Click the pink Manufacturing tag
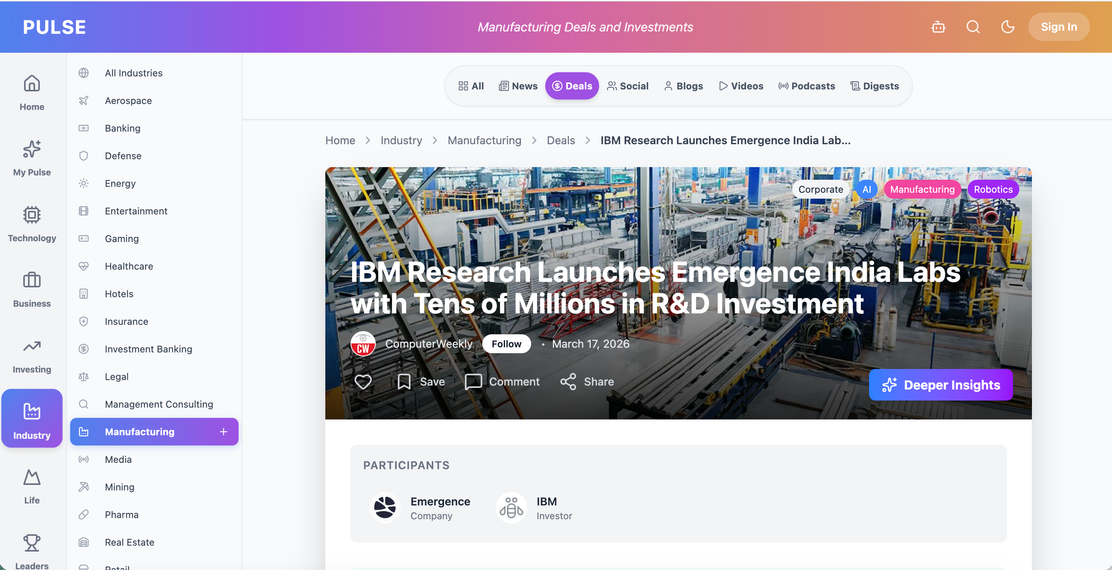Image resolution: width=1112 pixels, height=570 pixels. (922, 189)
